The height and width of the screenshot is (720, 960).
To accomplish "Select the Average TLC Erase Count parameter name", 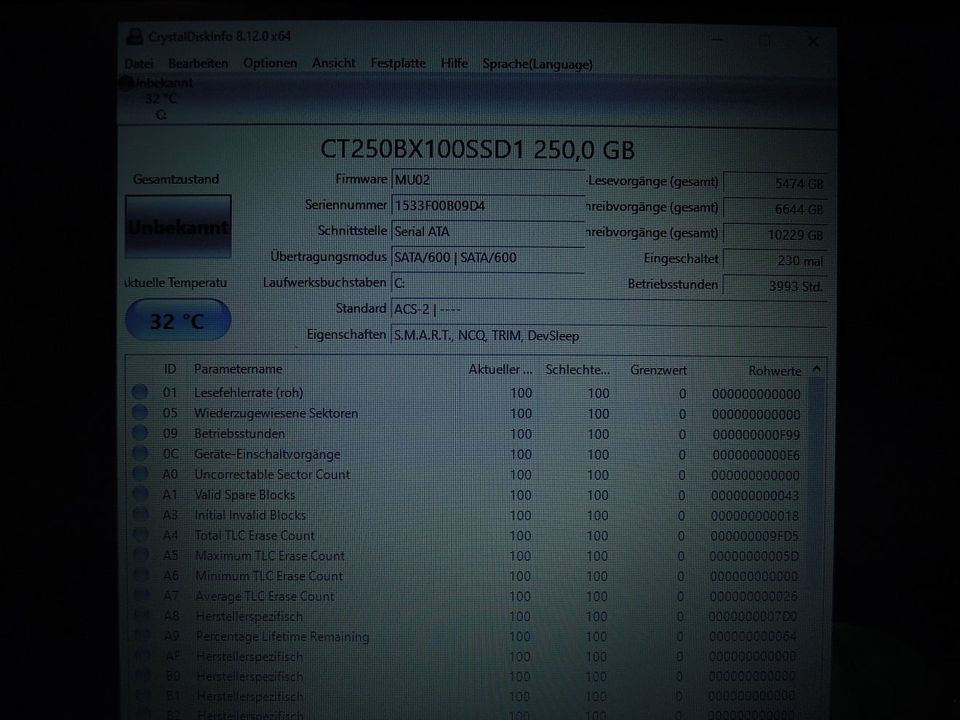I will (x=265, y=595).
